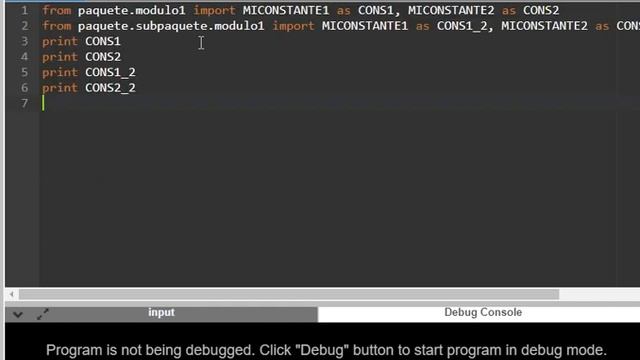Click the 'from' keyword on line 2
The height and width of the screenshot is (360, 640).
[x=56, y=26]
